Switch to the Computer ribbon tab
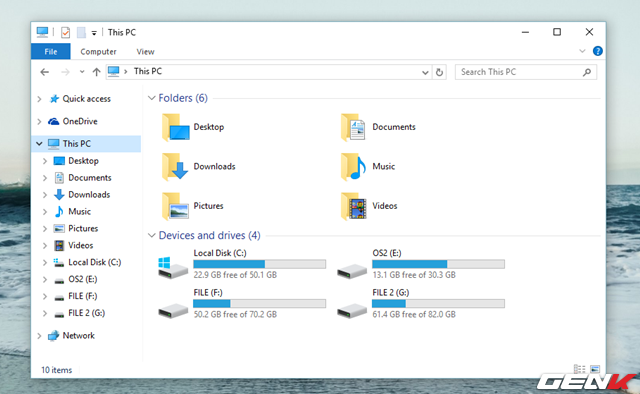640x394 pixels. 98,51
